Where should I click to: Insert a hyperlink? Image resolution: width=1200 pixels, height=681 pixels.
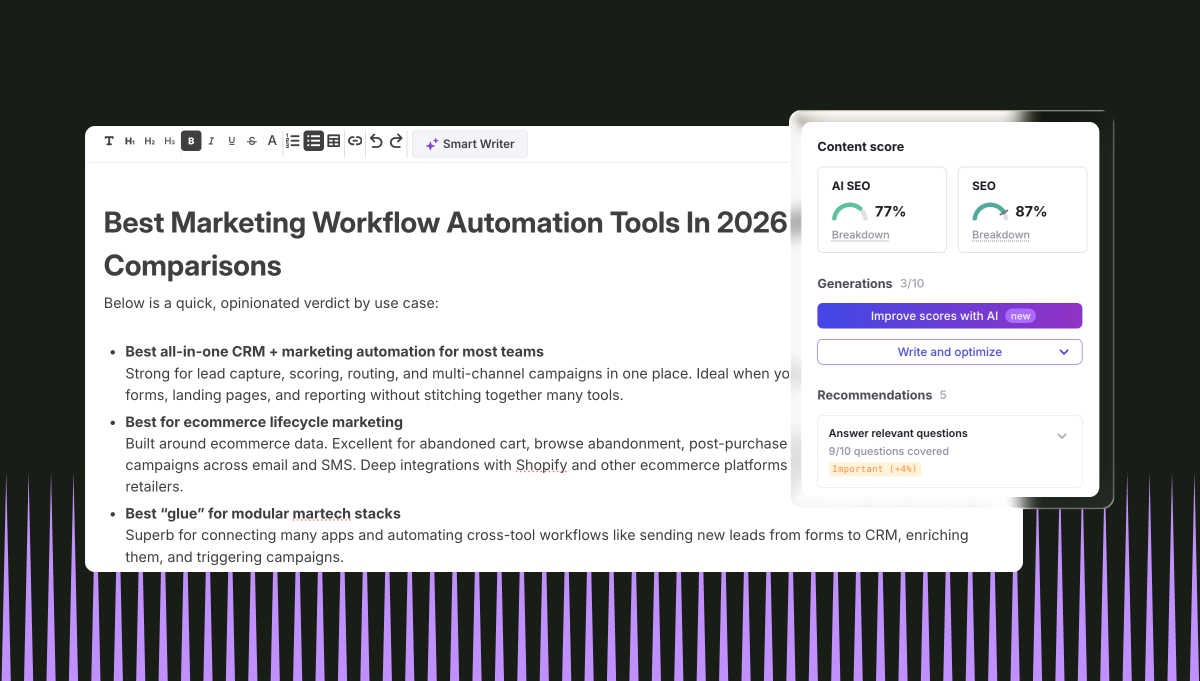[355, 142]
